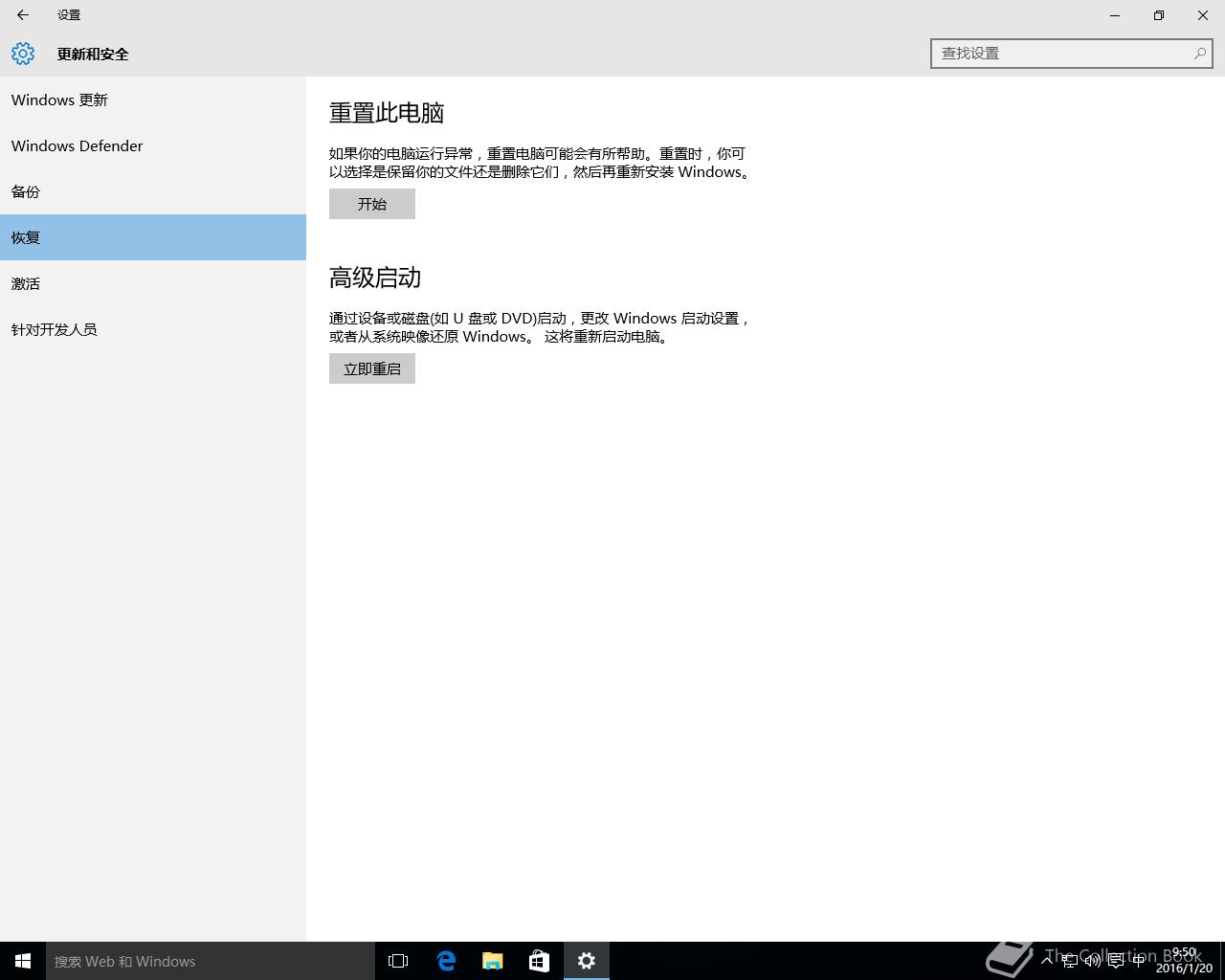Click the 高级启动 heading

375,278
